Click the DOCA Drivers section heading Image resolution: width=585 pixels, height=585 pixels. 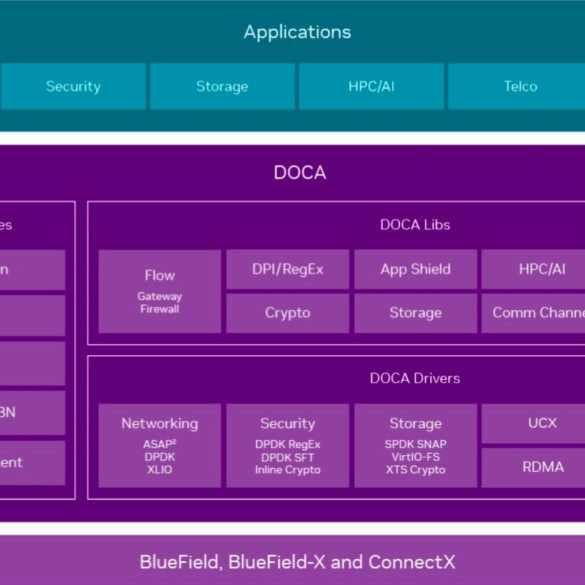(x=415, y=378)
